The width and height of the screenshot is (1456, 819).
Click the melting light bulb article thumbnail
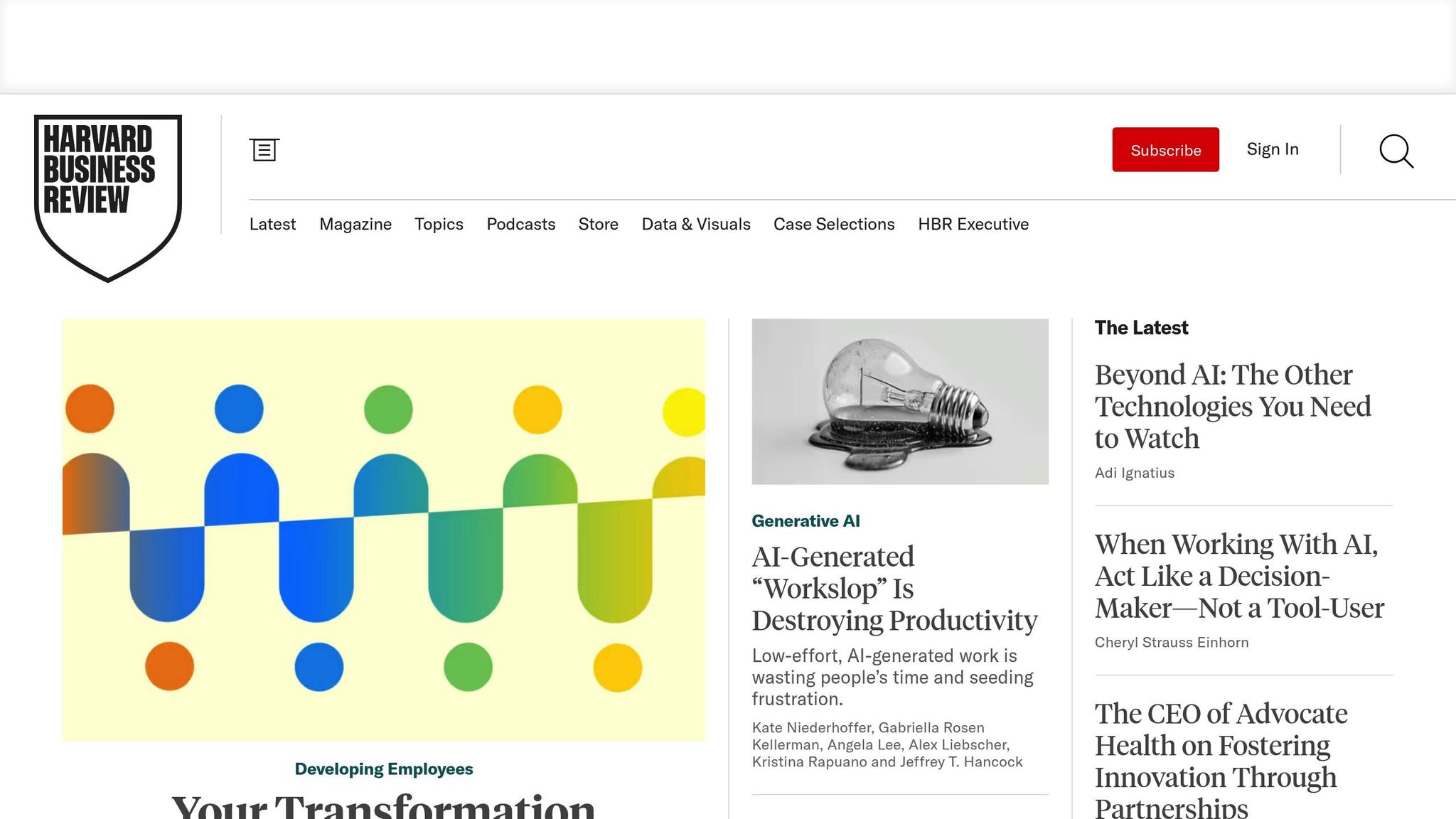899,401
